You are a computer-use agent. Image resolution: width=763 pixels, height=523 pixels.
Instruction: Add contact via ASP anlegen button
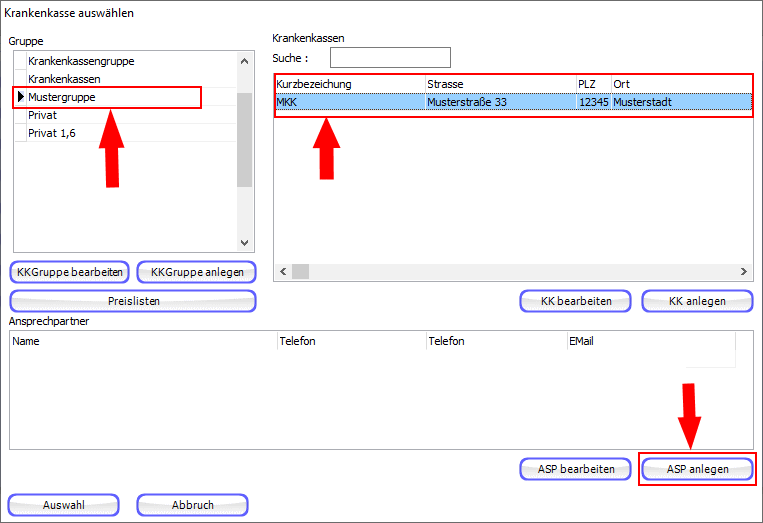point(697,468)
